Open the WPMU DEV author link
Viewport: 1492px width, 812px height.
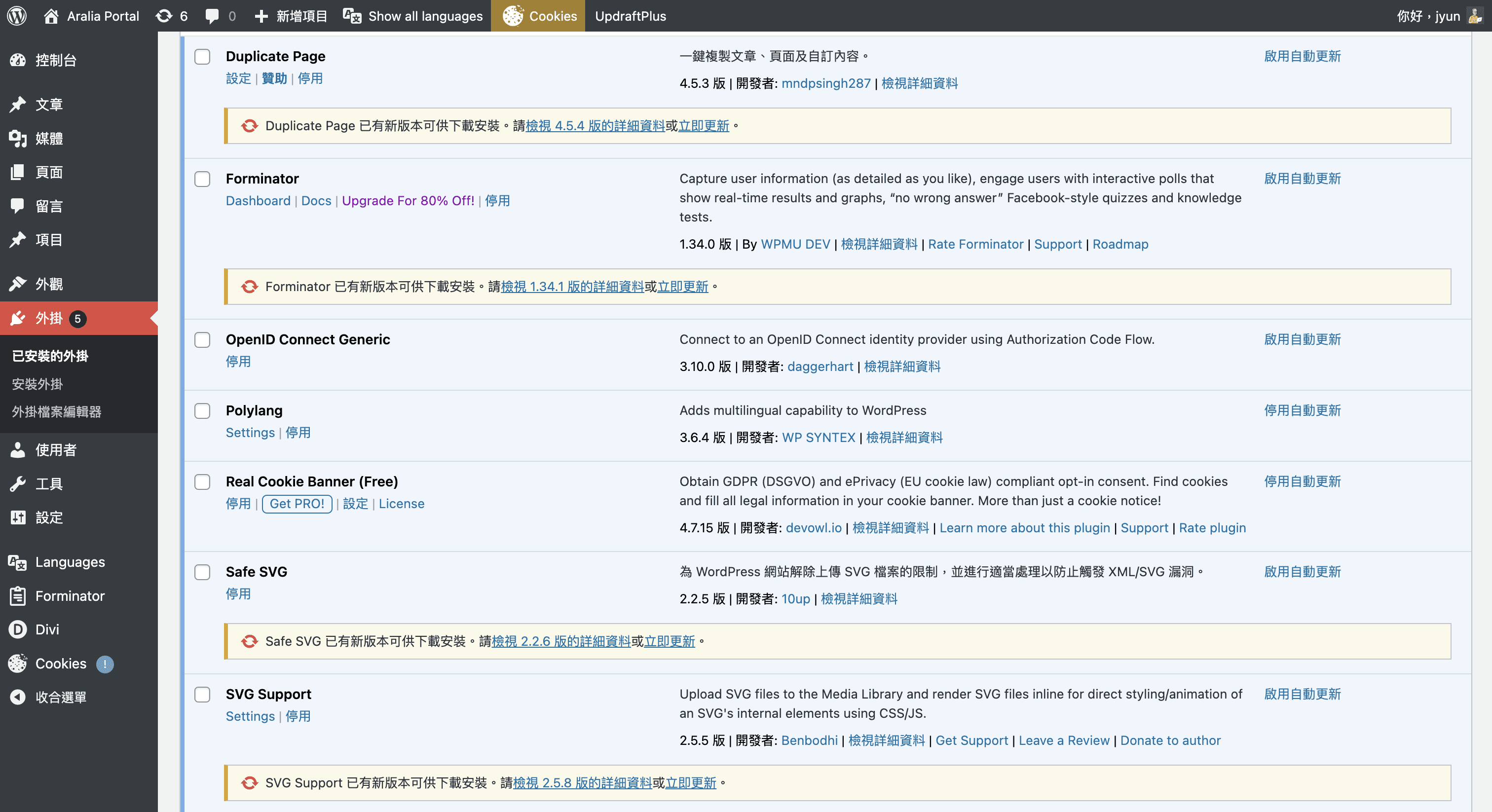click(x=795, y=244)
